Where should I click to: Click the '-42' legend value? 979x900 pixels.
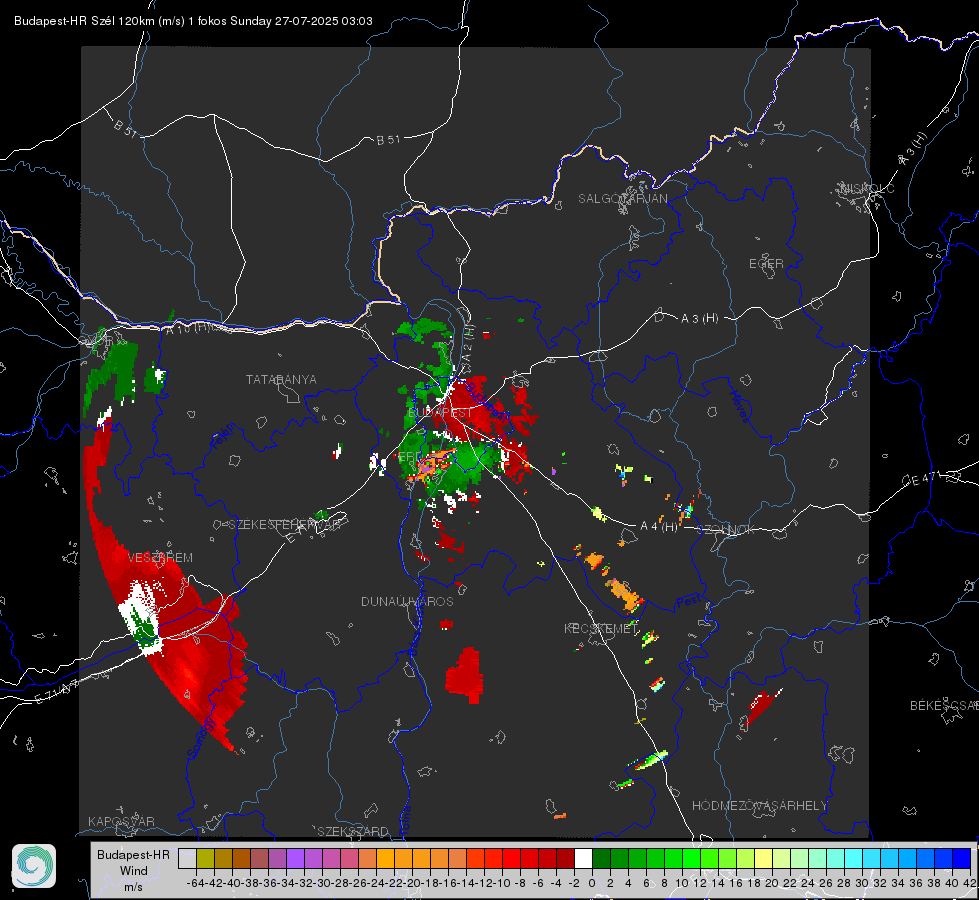click(214, 883)
